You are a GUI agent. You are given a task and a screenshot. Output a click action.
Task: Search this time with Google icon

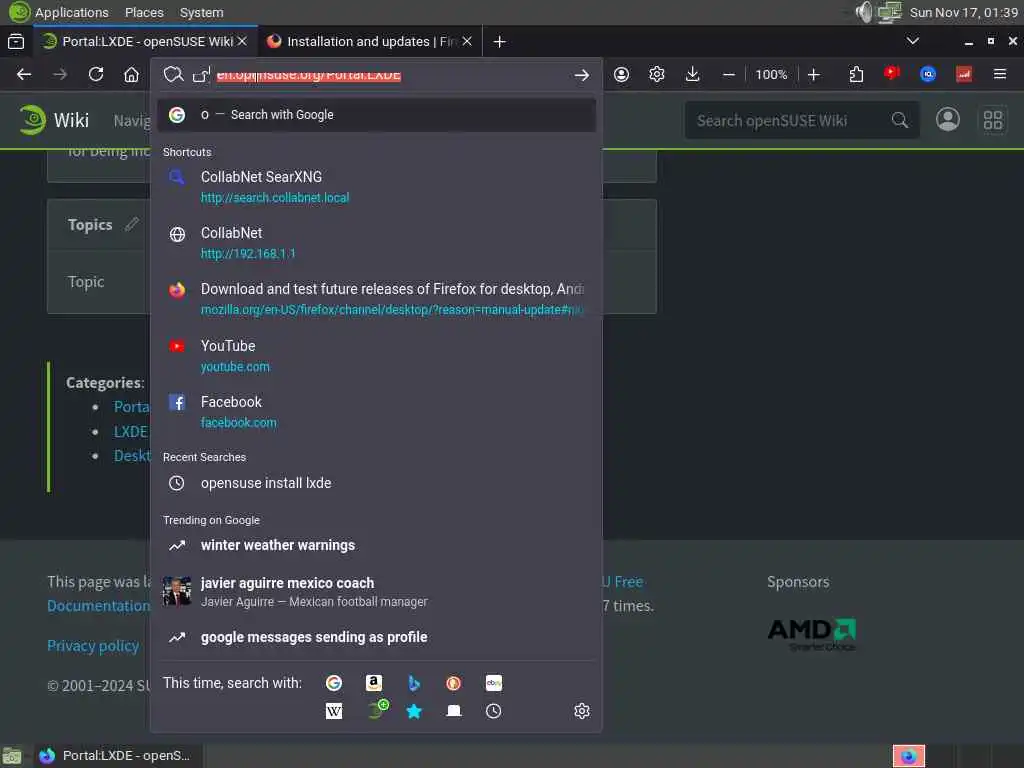pyautogui.click(x=334, y=683)
